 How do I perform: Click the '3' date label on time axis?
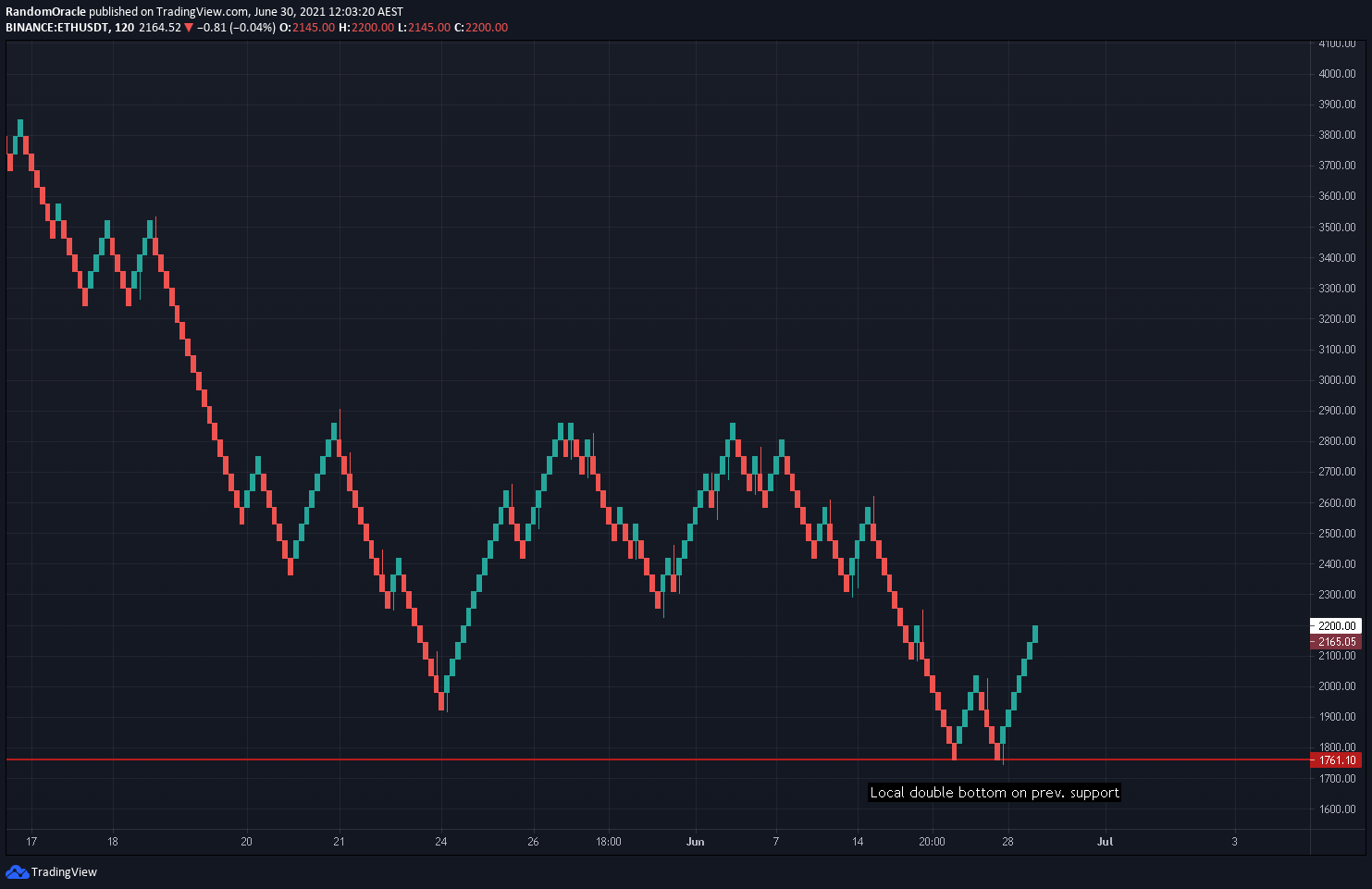click(1234, 842)
